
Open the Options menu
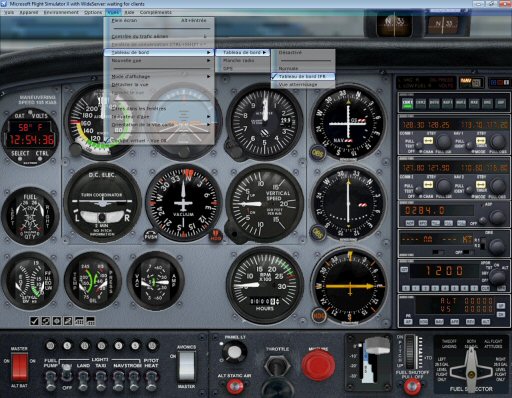(93, 12)
